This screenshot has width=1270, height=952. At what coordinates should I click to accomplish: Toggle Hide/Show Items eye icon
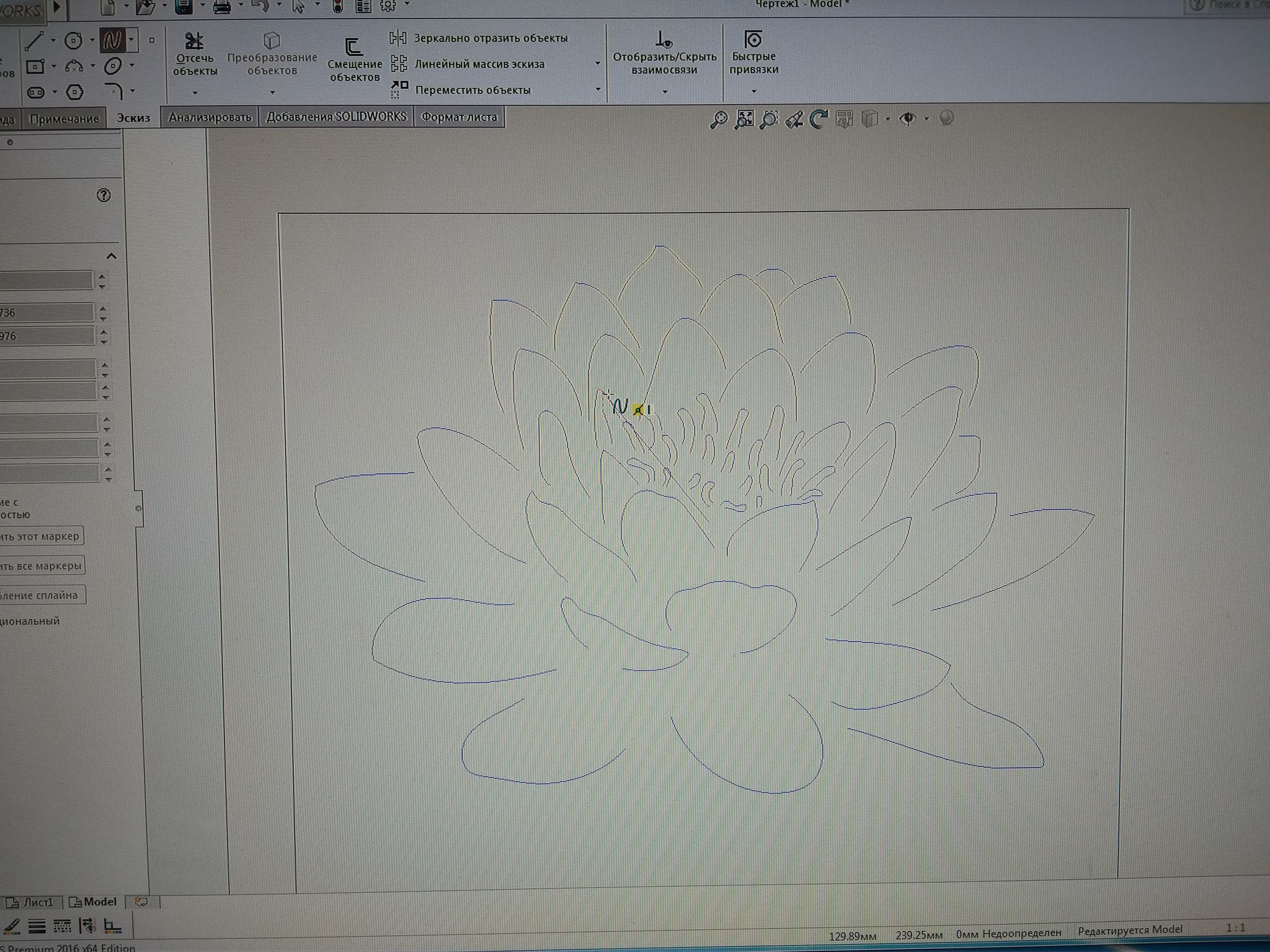[x=908, y=118]
